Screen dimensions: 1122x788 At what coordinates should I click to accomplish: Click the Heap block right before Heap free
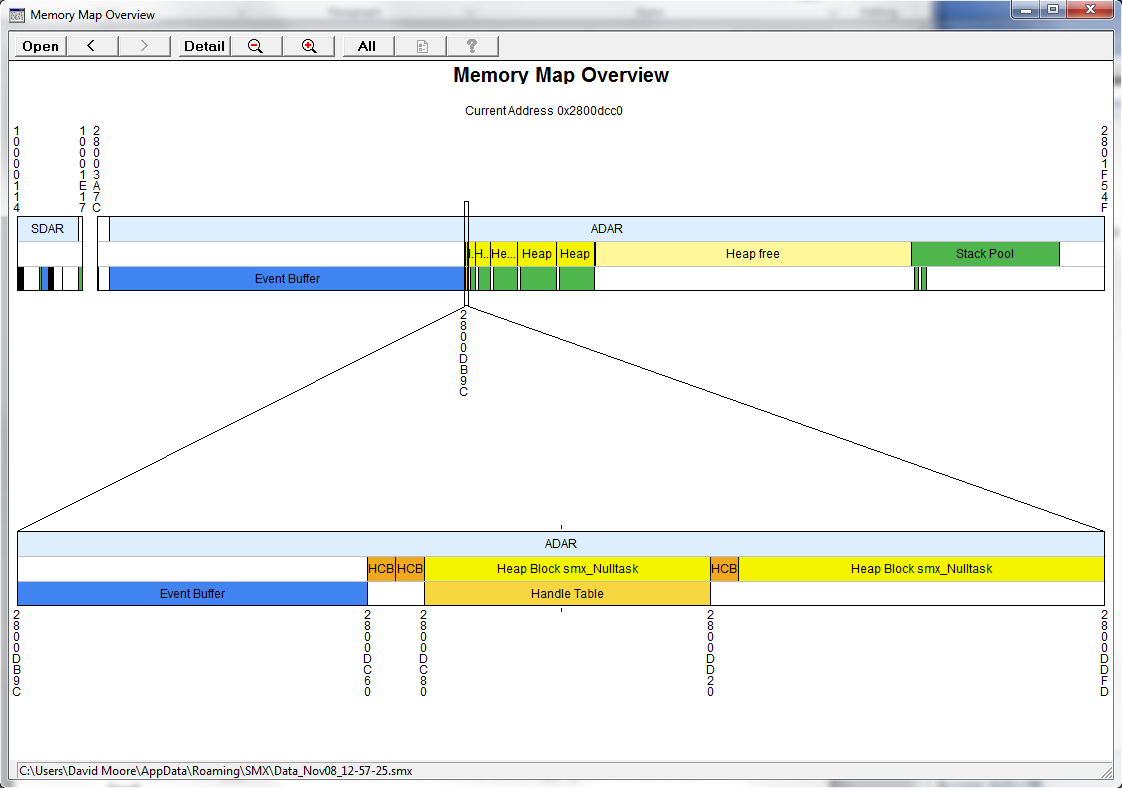[575, 254]
